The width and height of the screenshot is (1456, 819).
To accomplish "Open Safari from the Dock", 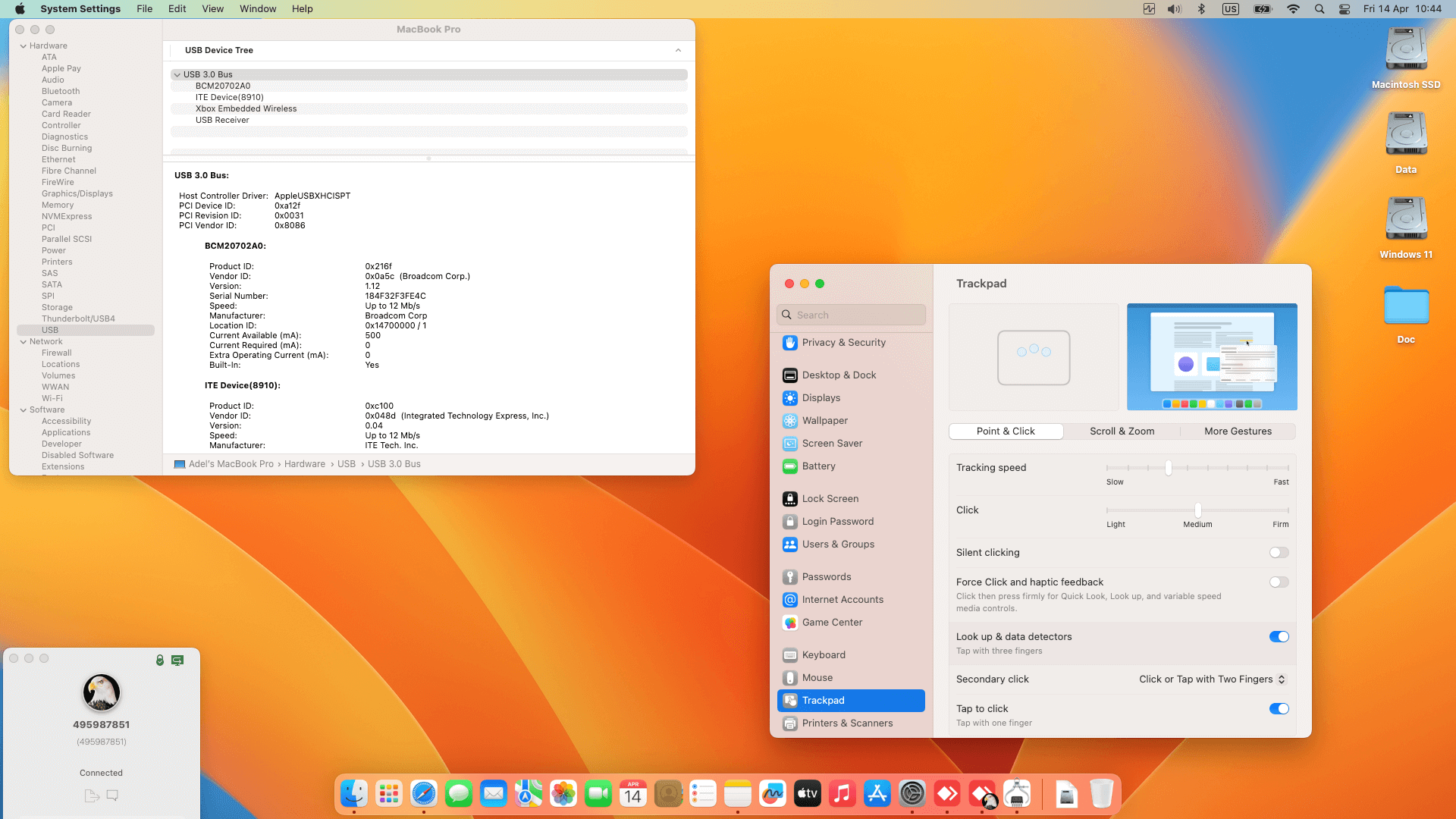I will pos(423,794).
